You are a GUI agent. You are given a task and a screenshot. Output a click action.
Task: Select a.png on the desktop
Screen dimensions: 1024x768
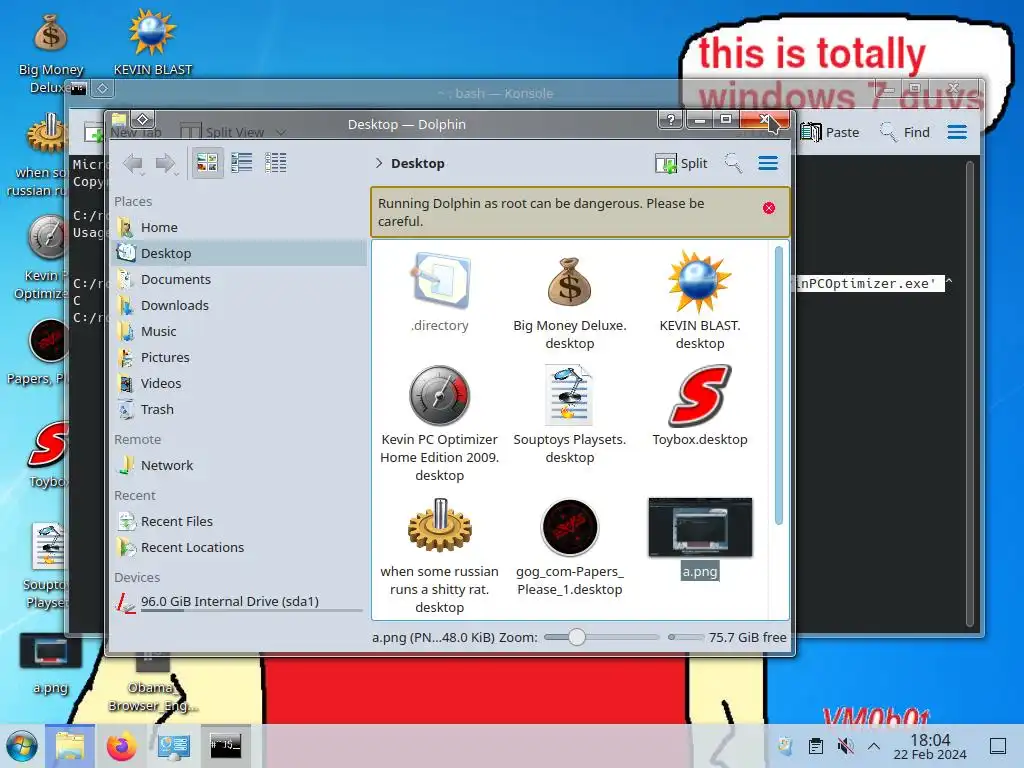click(50, 663)
